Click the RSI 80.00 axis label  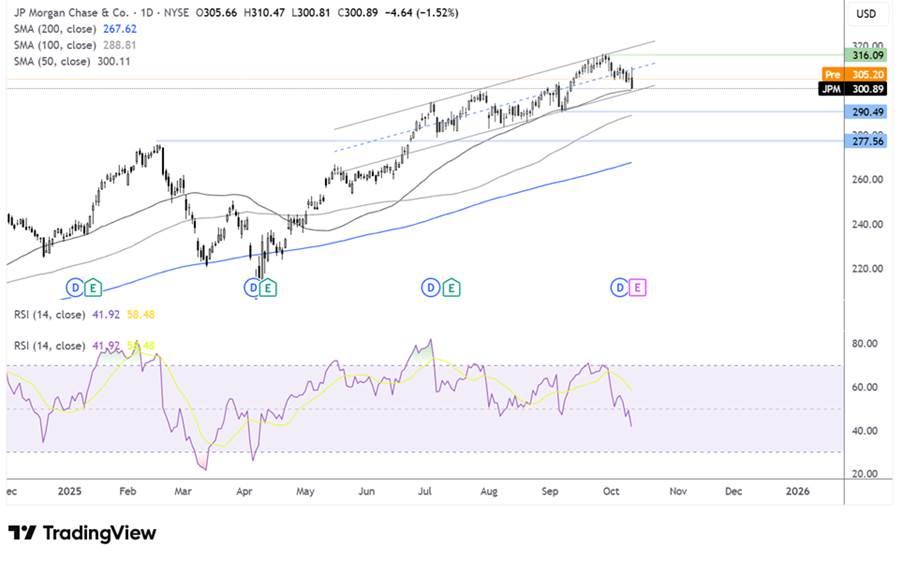[x=865, y=344]
